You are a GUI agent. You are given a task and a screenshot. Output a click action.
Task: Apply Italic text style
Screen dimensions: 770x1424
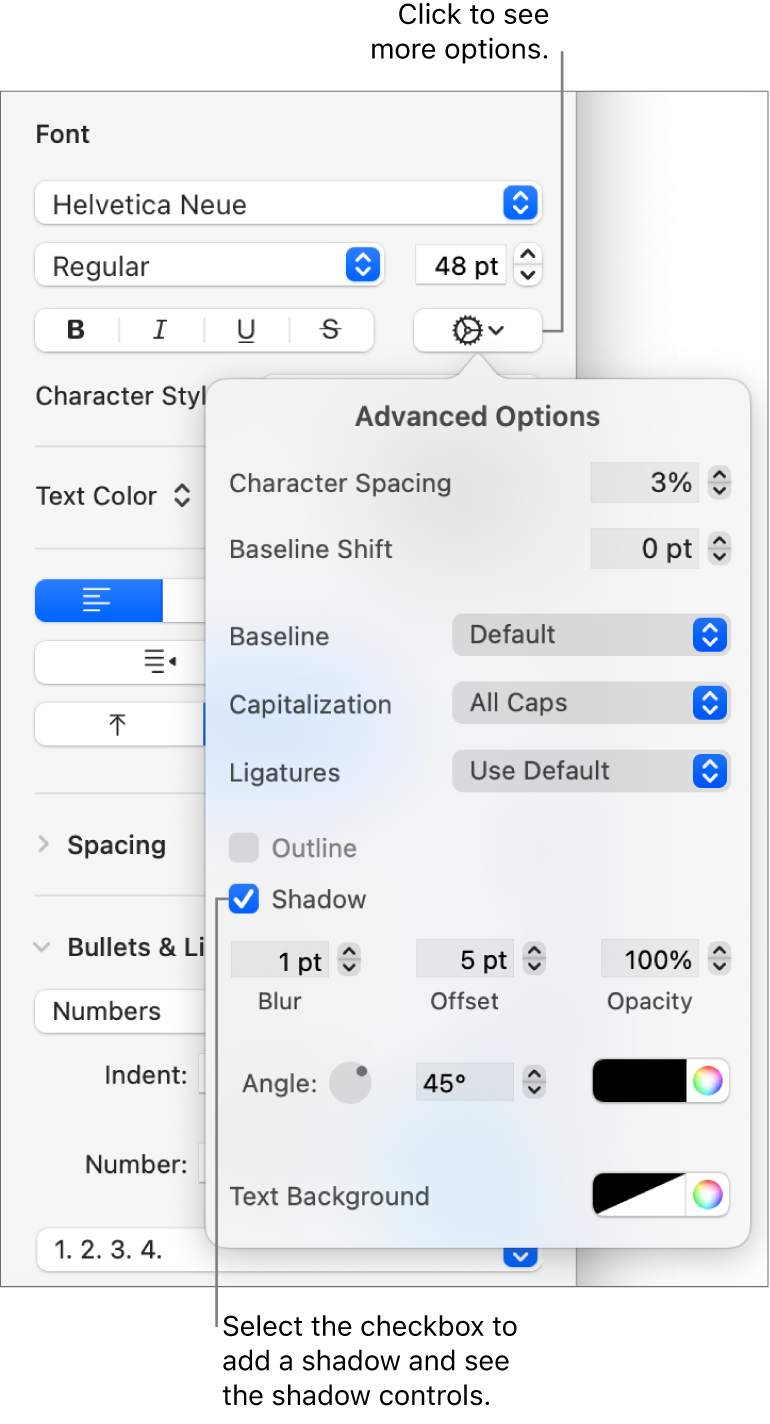coord(160,331)
